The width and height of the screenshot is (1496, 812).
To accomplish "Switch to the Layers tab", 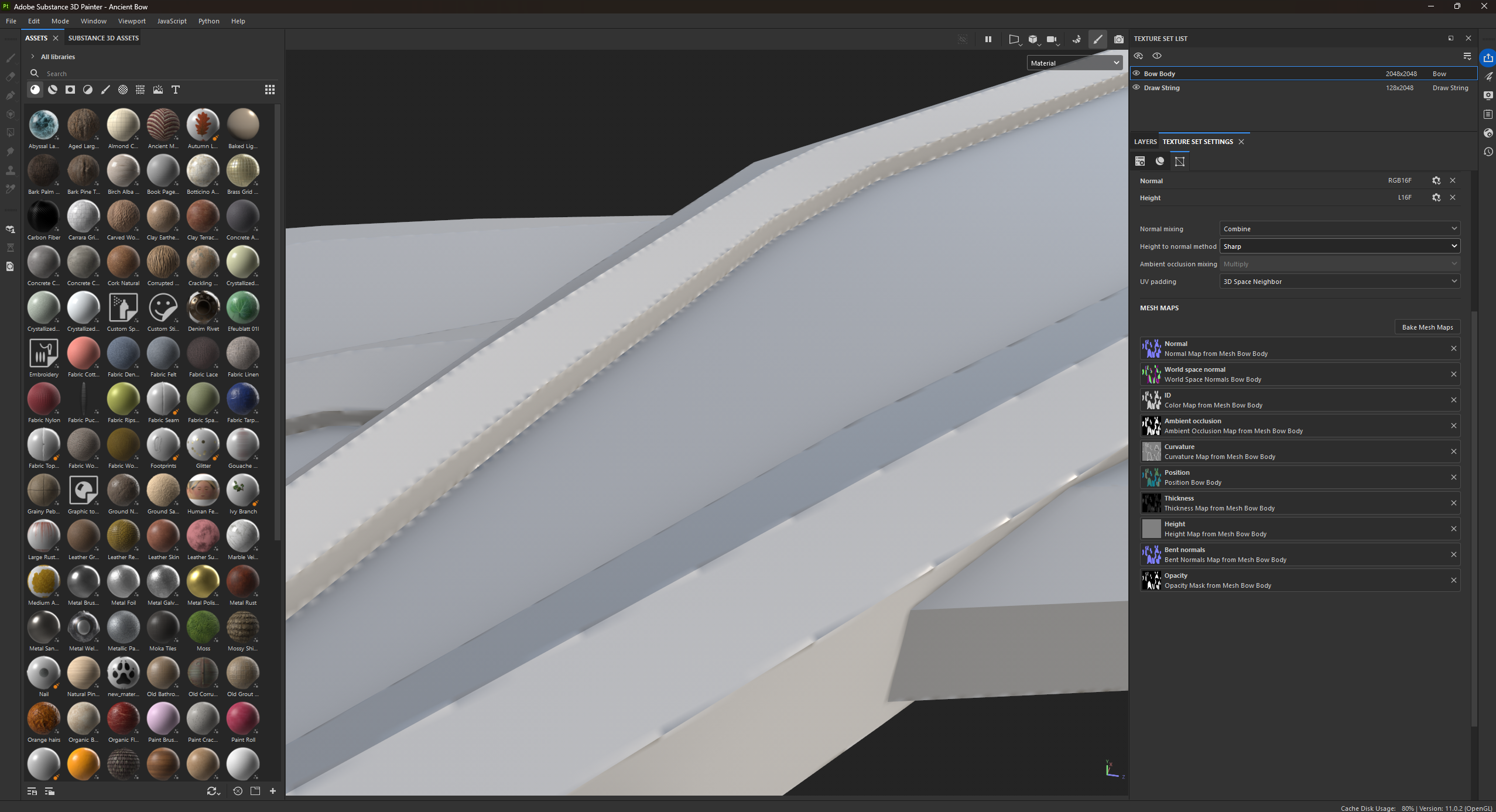I will click(x=1145, y=142).
